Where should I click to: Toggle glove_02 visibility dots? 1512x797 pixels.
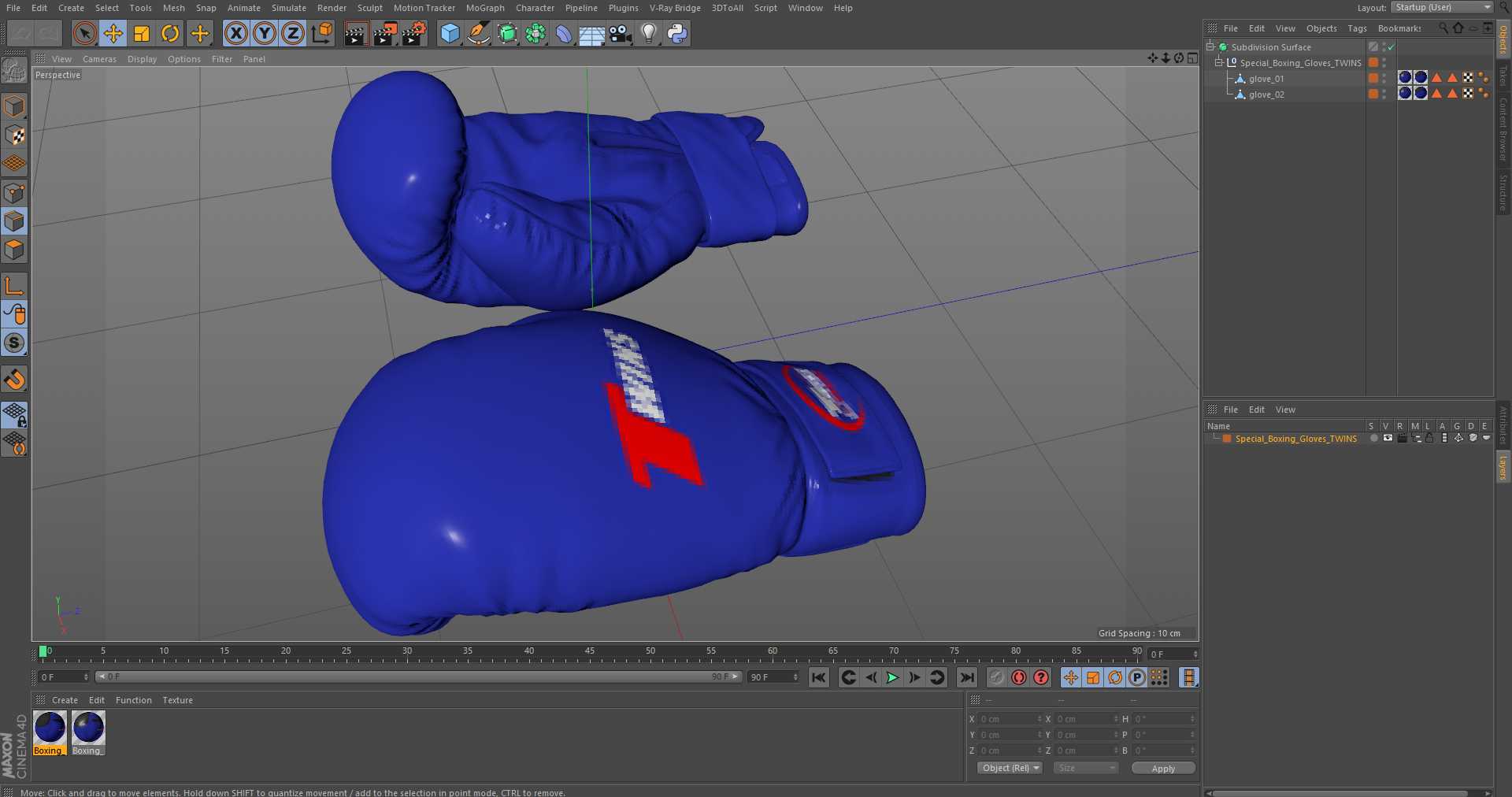click(1384, 94)
